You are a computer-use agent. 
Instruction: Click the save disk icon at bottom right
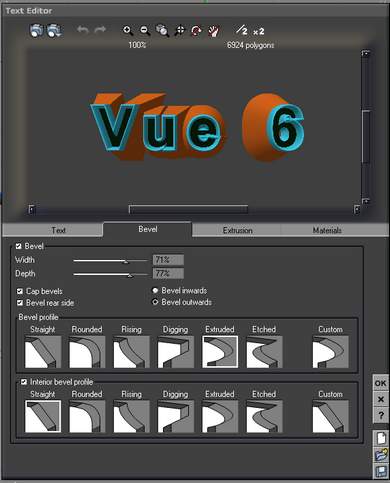click(x=381, y=472)
